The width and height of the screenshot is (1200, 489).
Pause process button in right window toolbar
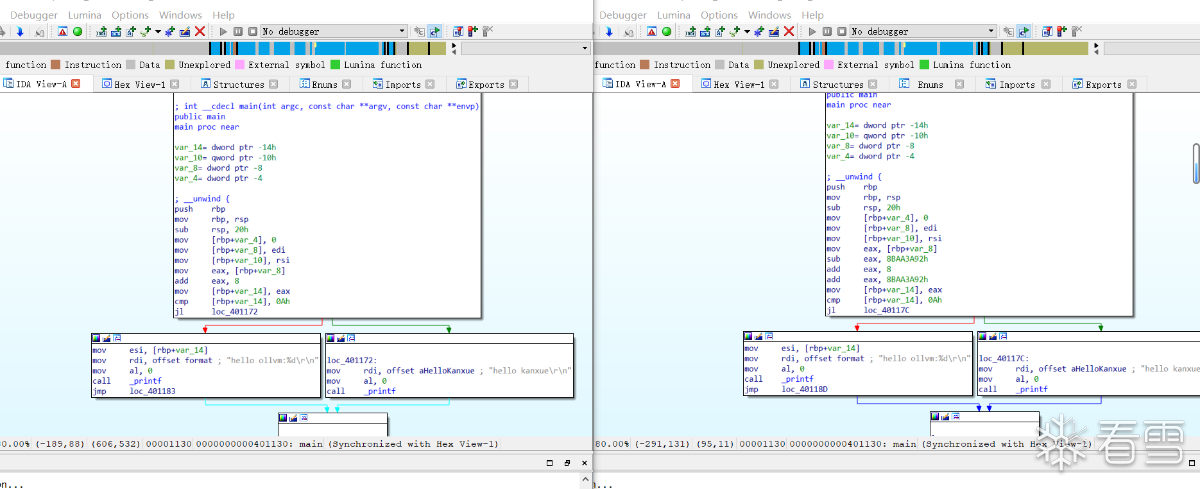click(827, 32)
